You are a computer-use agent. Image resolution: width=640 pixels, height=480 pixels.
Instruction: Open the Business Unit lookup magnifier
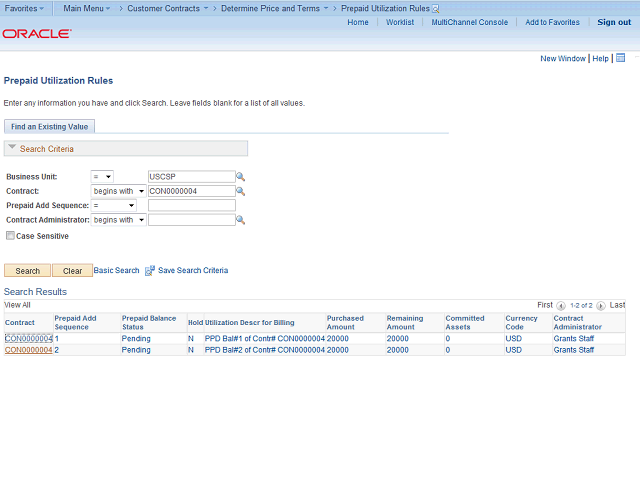coord(240,177)
